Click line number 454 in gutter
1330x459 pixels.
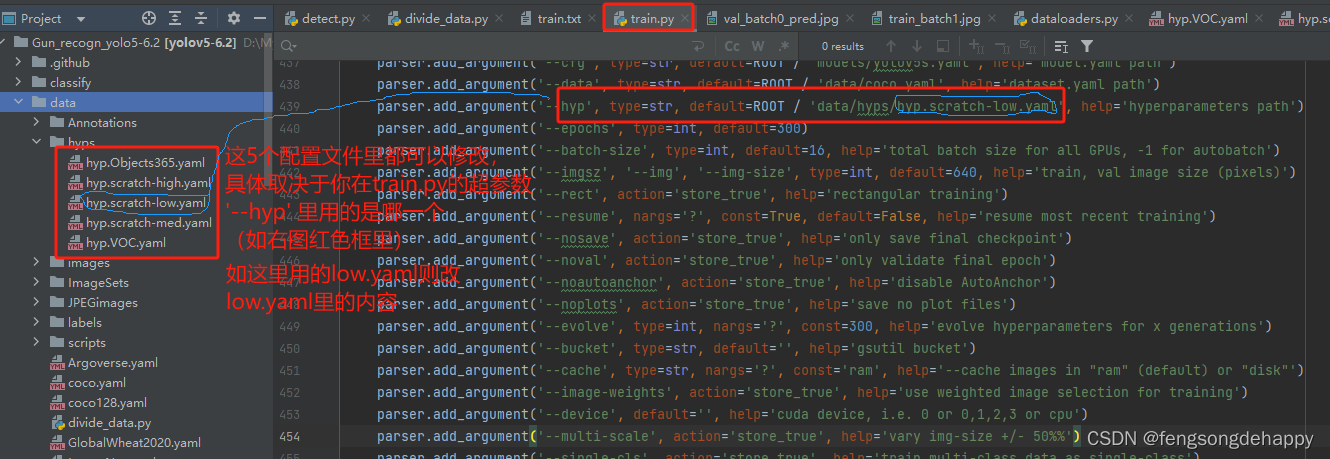click(x=289, y=436)
